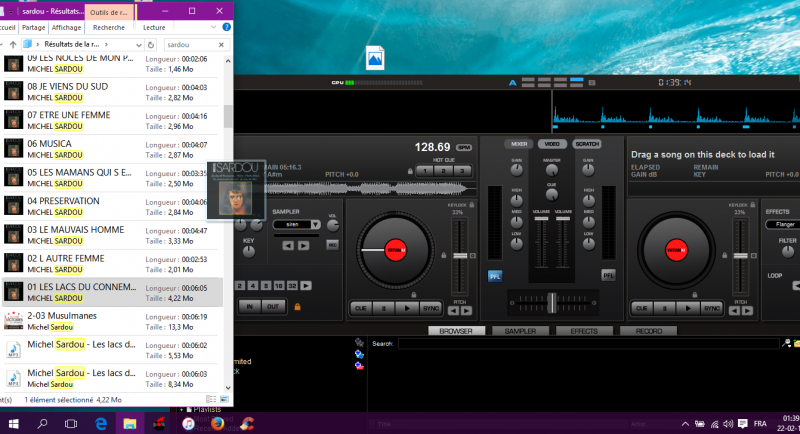800x434 pixels.
Task: Toggle the orange loop lock icon
Action: pos(297,307)
